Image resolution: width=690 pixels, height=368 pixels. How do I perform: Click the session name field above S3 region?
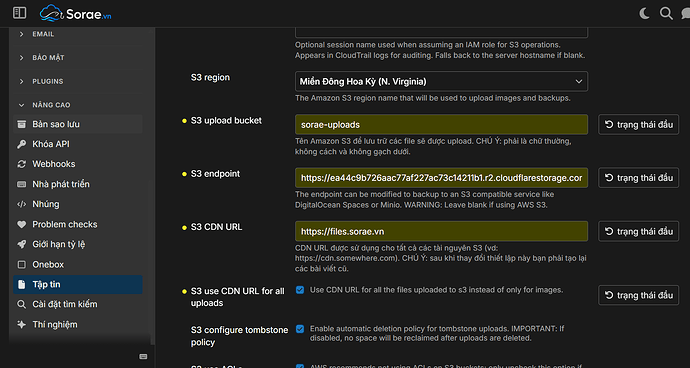point(441,32)
